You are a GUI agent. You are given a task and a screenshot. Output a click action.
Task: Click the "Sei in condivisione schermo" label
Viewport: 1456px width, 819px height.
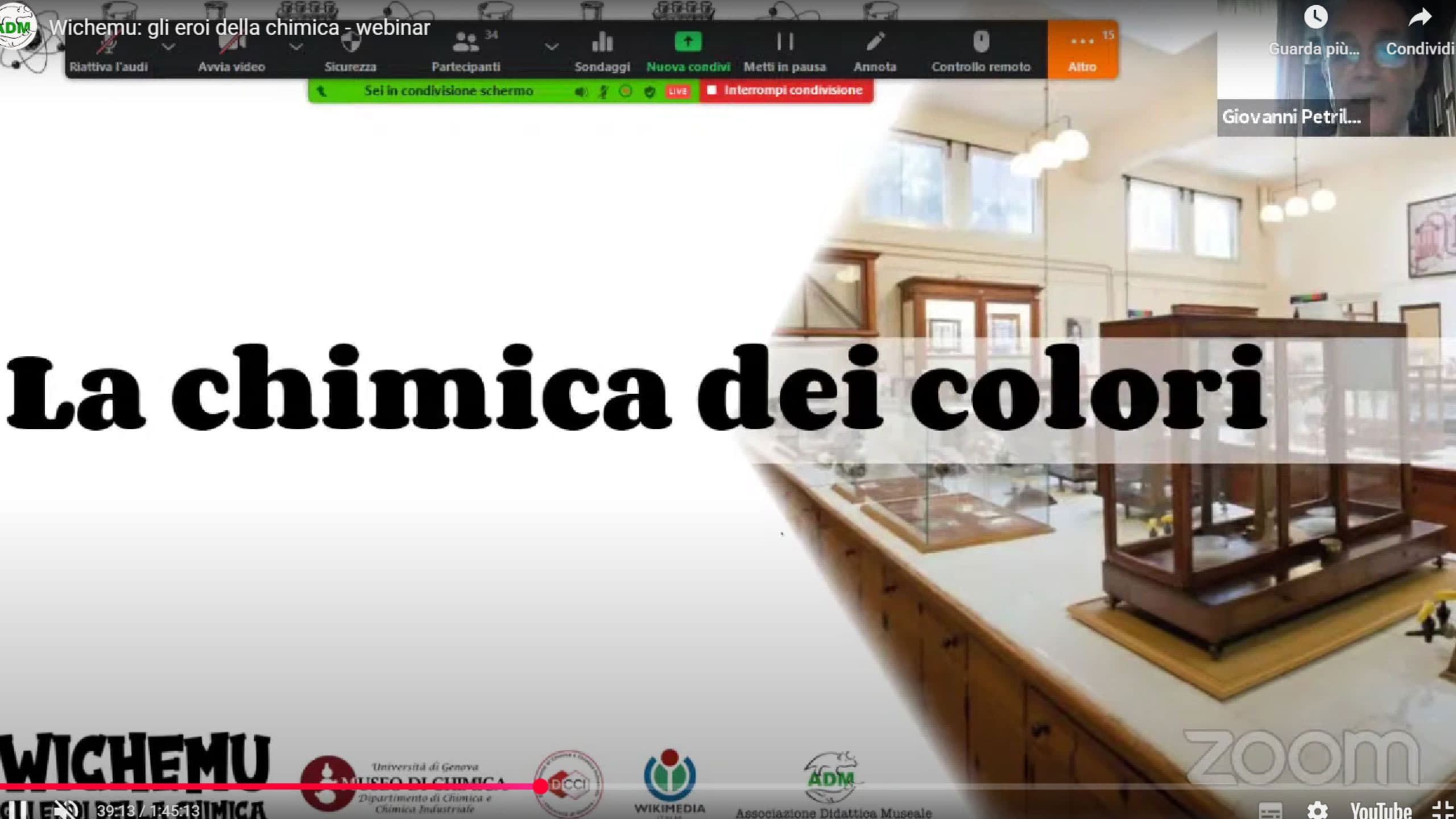tap(448, 90)
